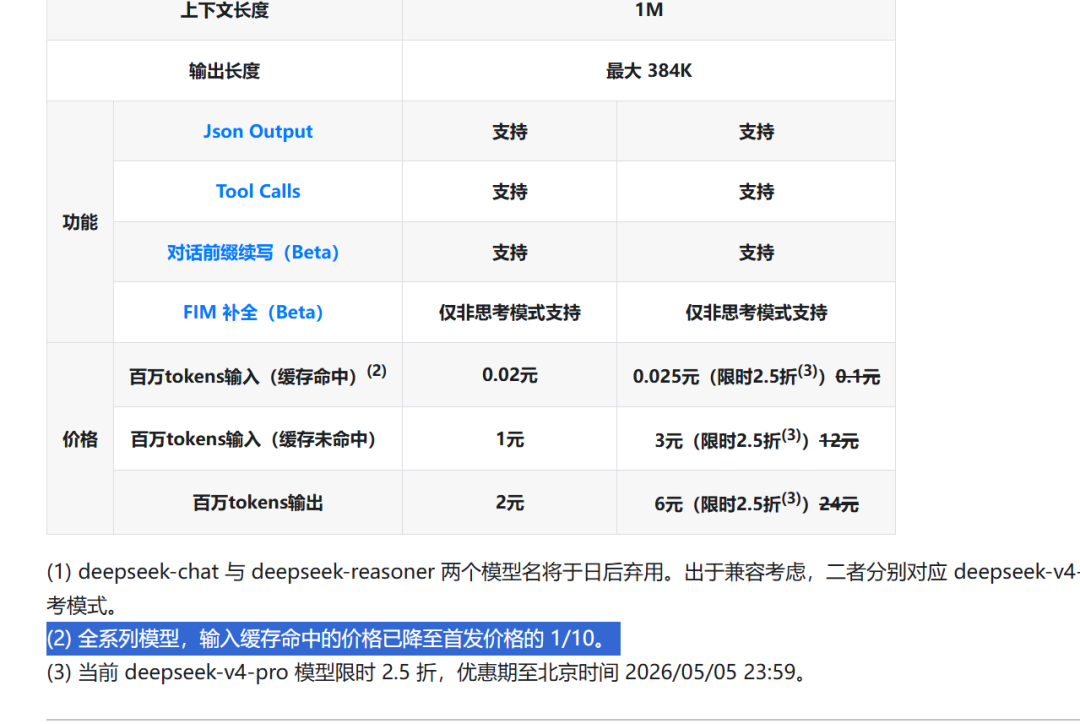Click footnote (3) about deepseek-v4-pro discount
Viewport: 1080px width, 724px height.
pos(428,672)
